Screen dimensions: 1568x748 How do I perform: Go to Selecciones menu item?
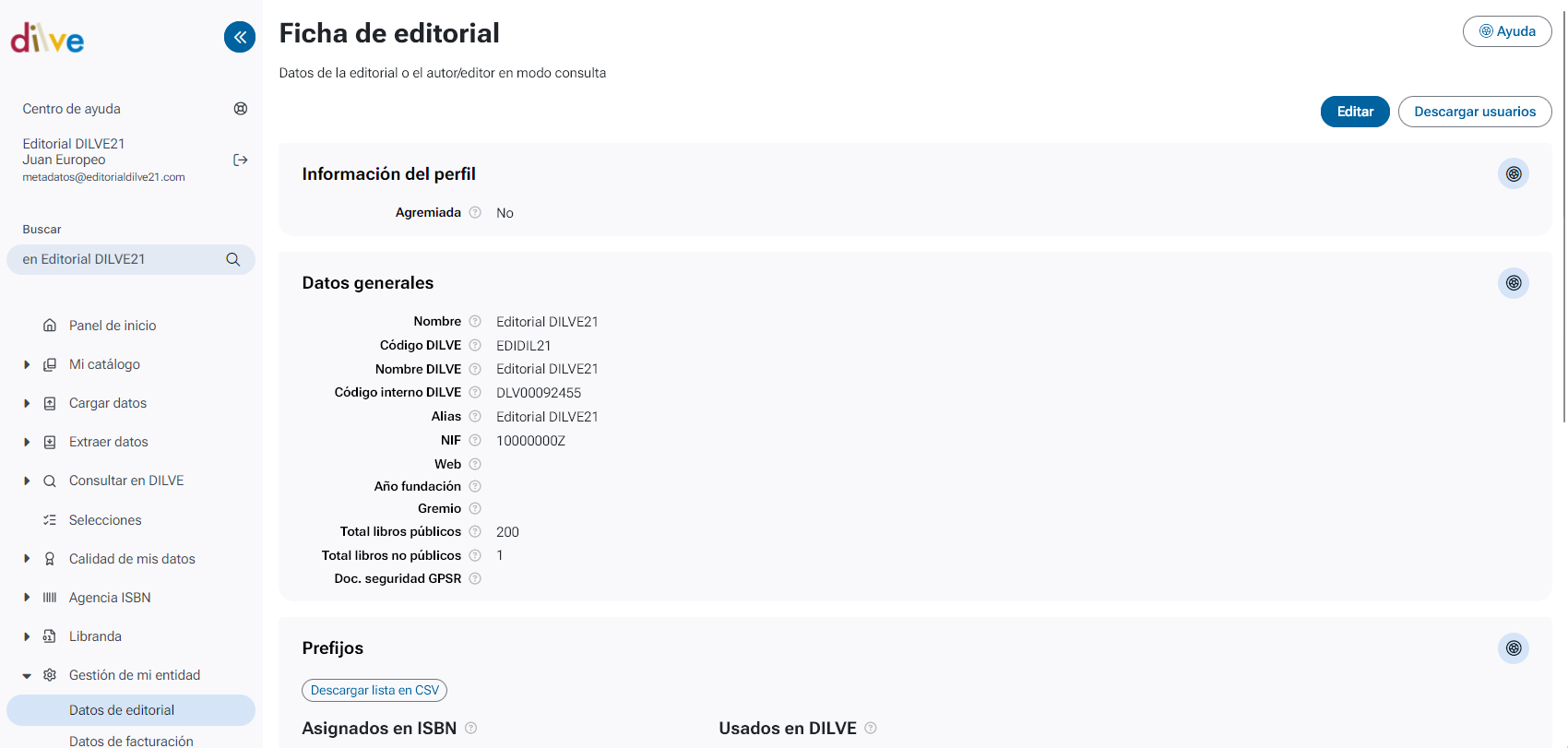point(105,520)
